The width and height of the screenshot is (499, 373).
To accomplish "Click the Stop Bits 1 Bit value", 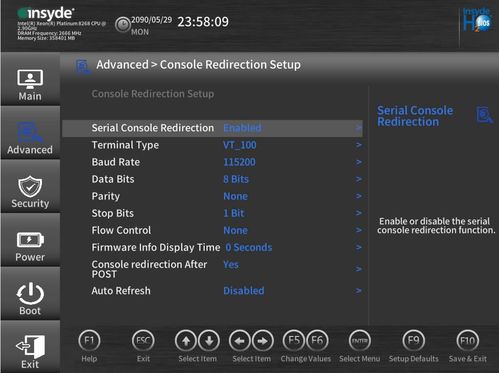I will pos(234,213).
